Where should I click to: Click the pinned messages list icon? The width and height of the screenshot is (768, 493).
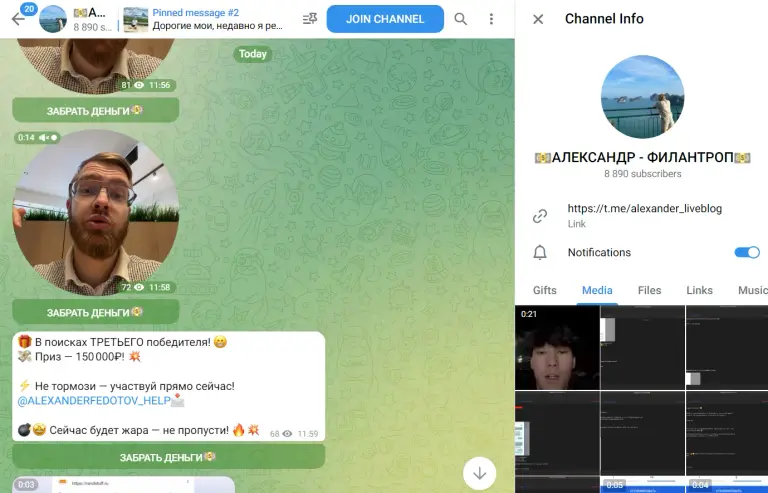click(x=310, y=19)
